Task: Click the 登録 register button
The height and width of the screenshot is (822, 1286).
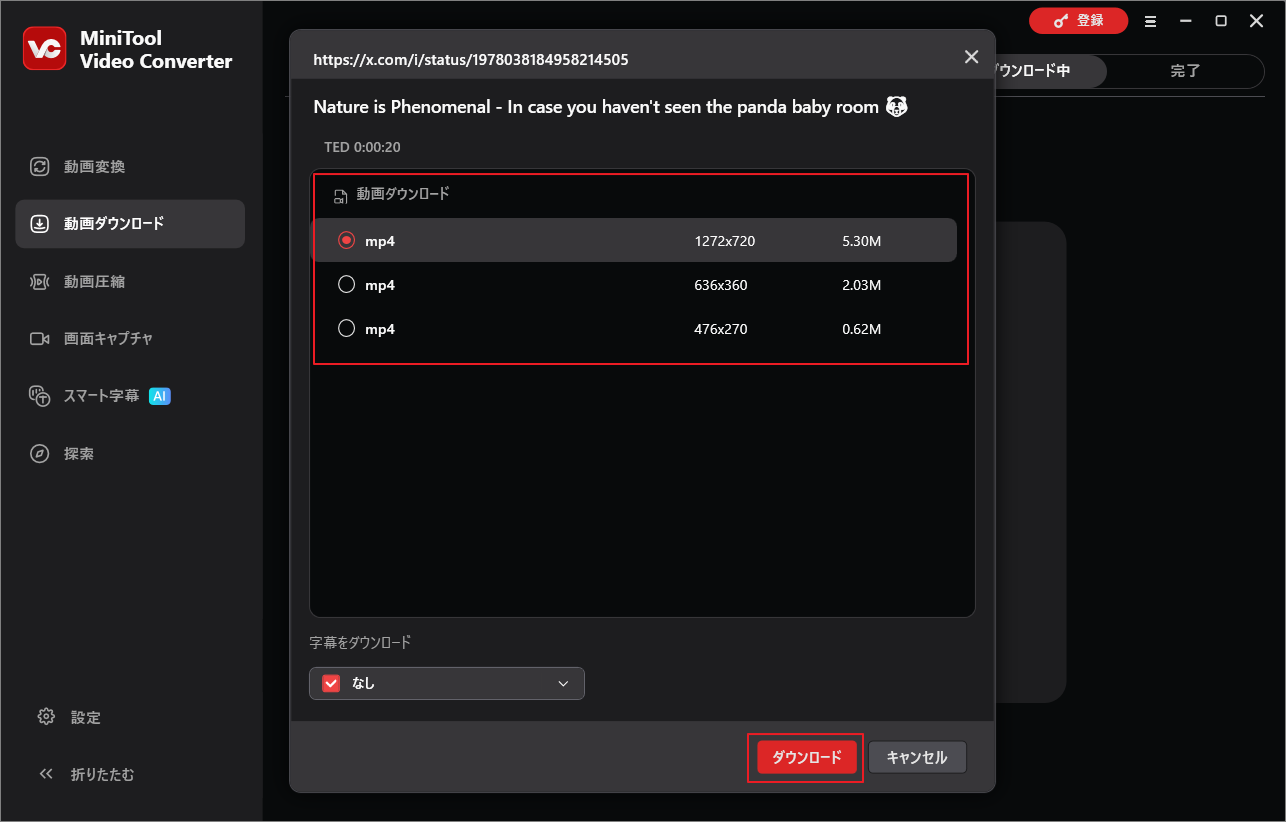Action: click(x=1078, y=20)
